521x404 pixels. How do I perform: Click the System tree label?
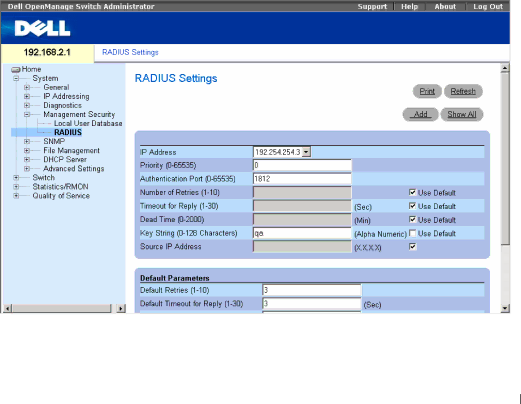[x=45, y=78]
